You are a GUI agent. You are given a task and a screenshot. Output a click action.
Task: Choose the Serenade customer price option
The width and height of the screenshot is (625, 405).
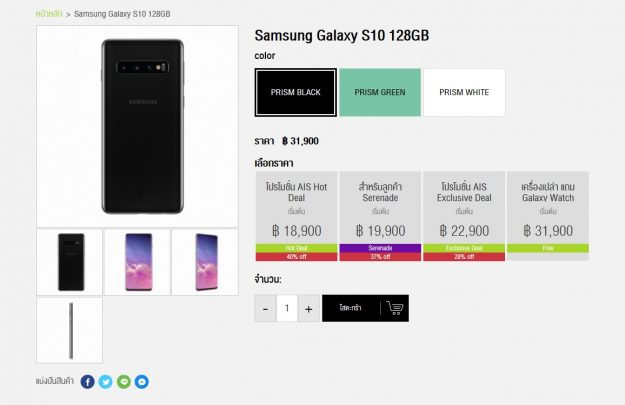click(380, 216)
